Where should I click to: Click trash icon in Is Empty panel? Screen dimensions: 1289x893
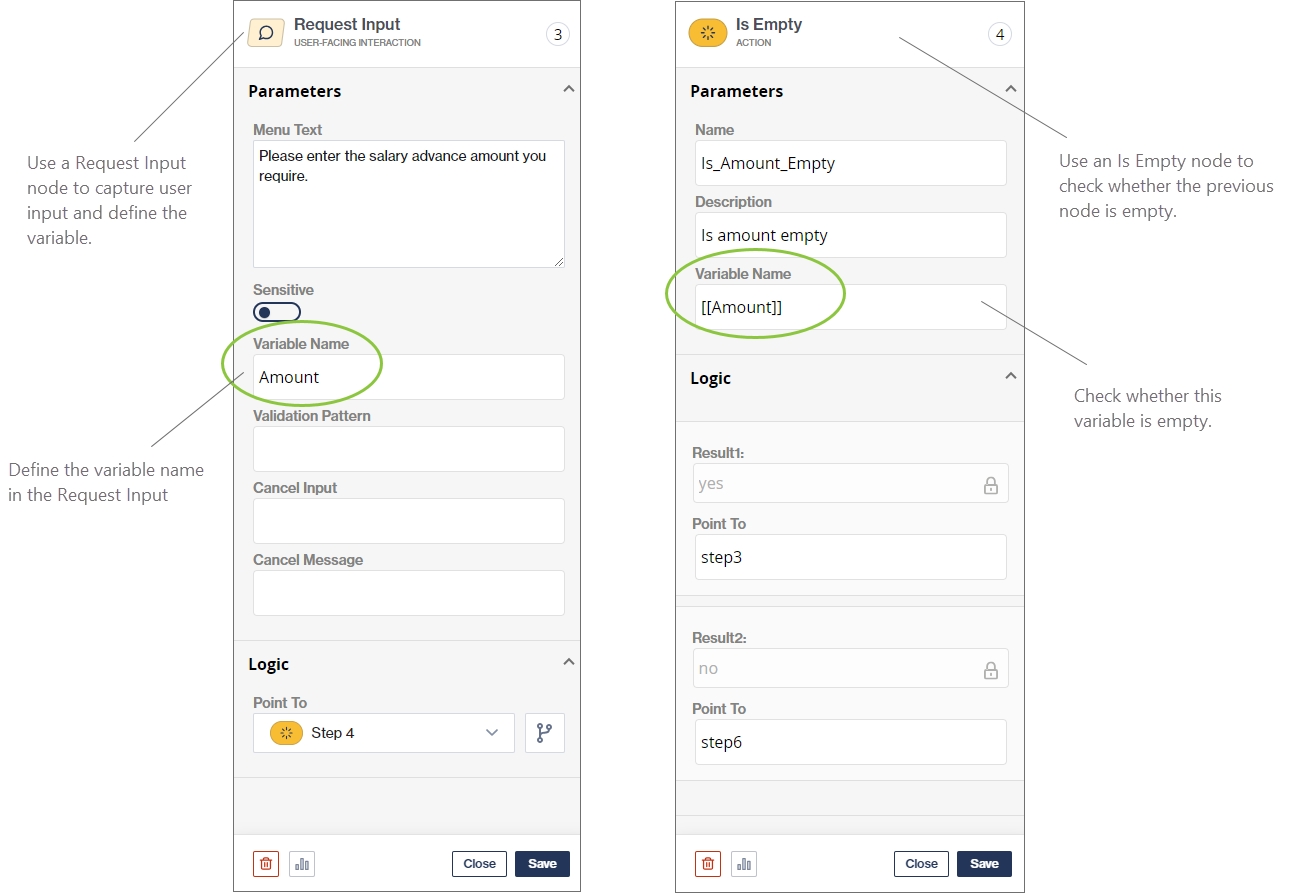click(x=708, y=864)
